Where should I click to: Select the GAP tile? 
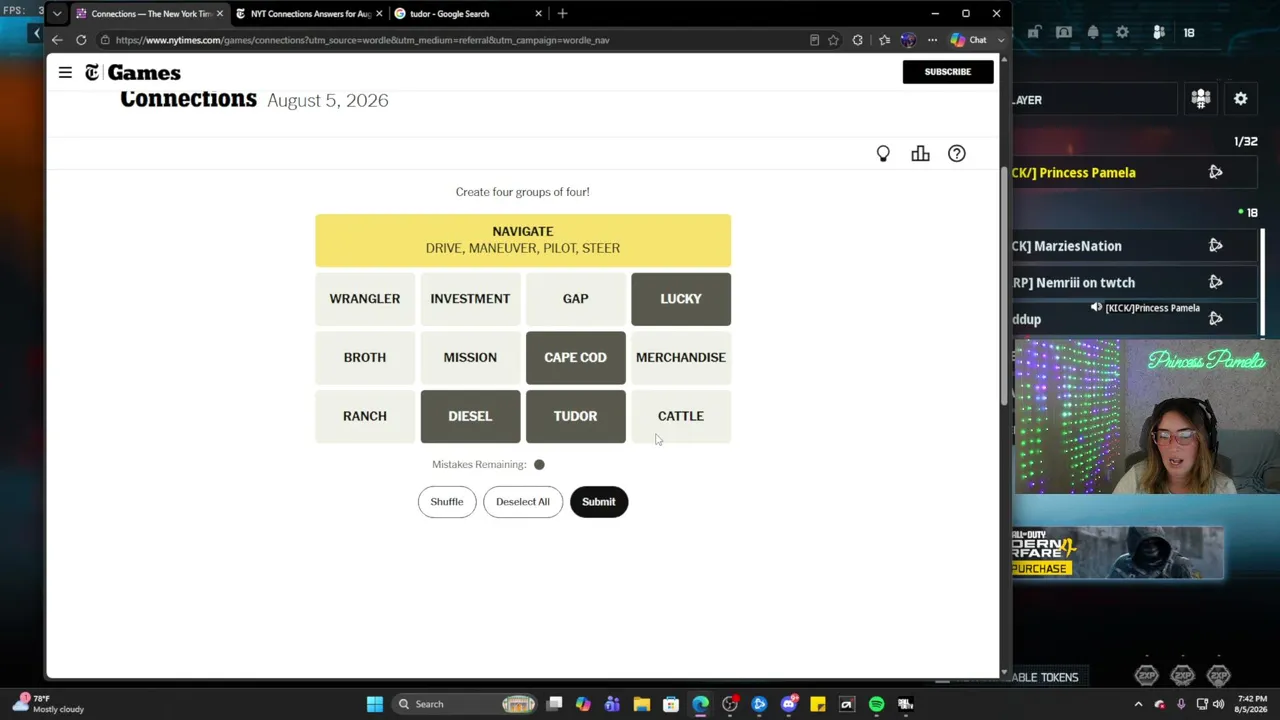(x=575, y=299)
